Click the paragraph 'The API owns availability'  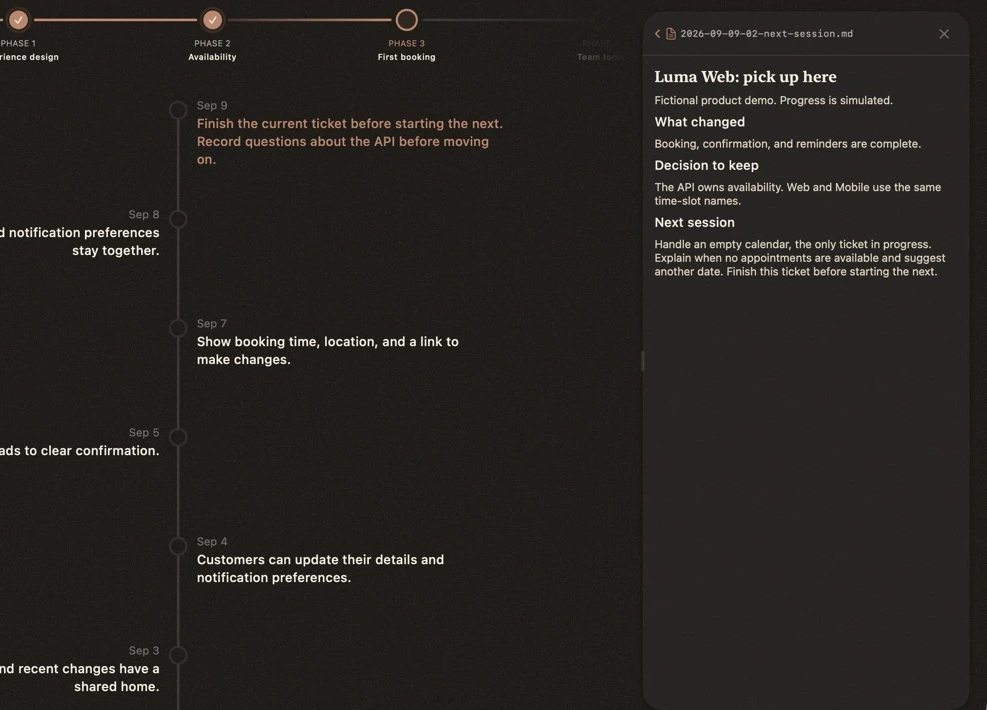point(798,194)
